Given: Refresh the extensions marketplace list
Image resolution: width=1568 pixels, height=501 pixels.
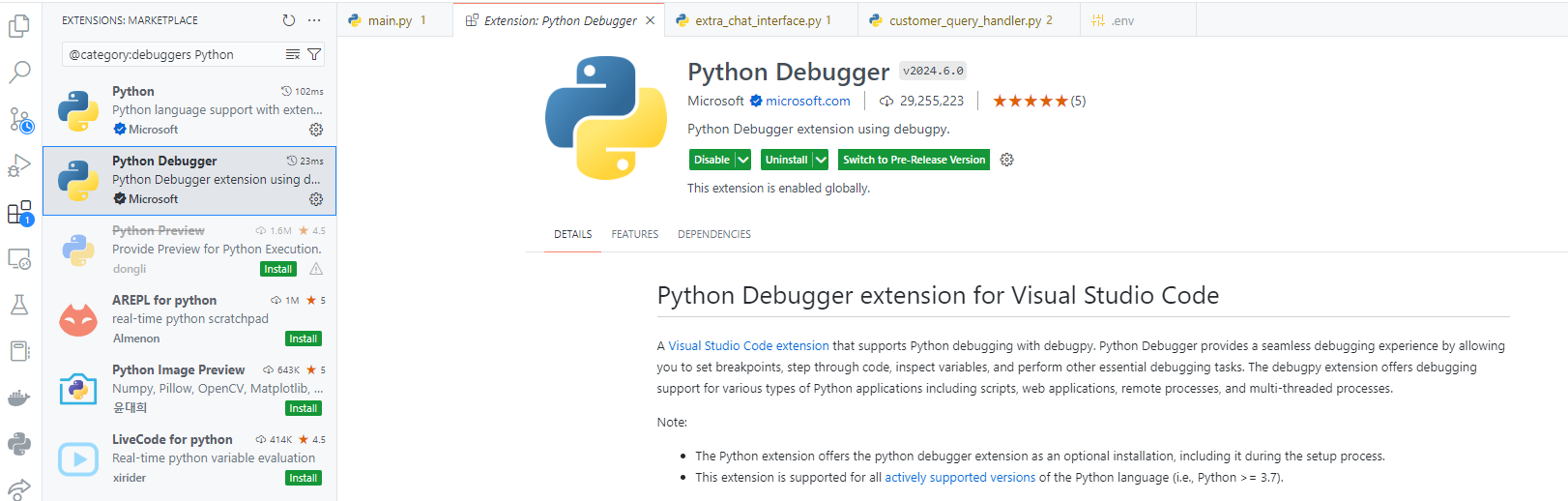Looking at the screenshot, I should (288, 20).
